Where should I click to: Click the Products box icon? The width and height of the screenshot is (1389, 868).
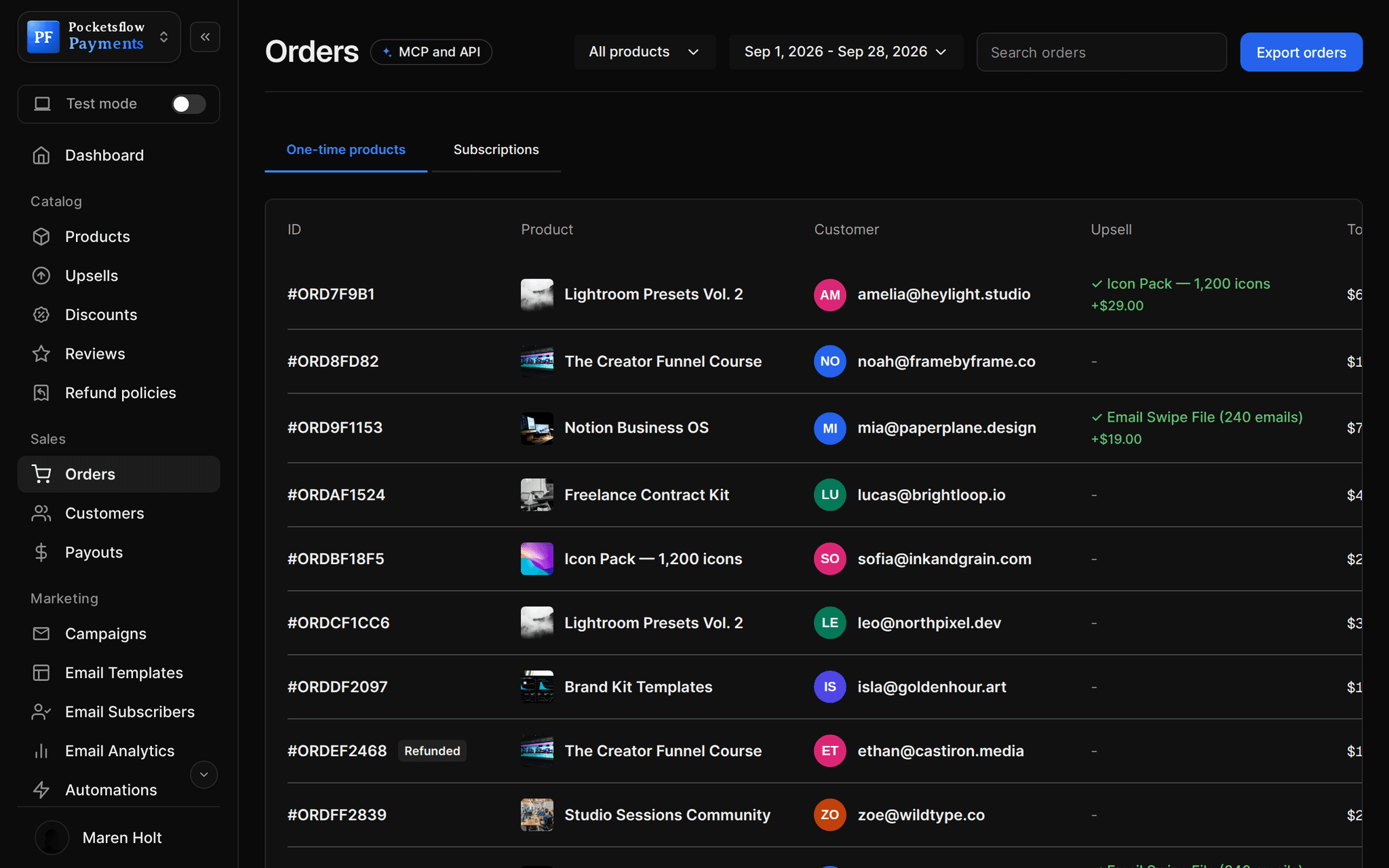click(x=41, y=237)
